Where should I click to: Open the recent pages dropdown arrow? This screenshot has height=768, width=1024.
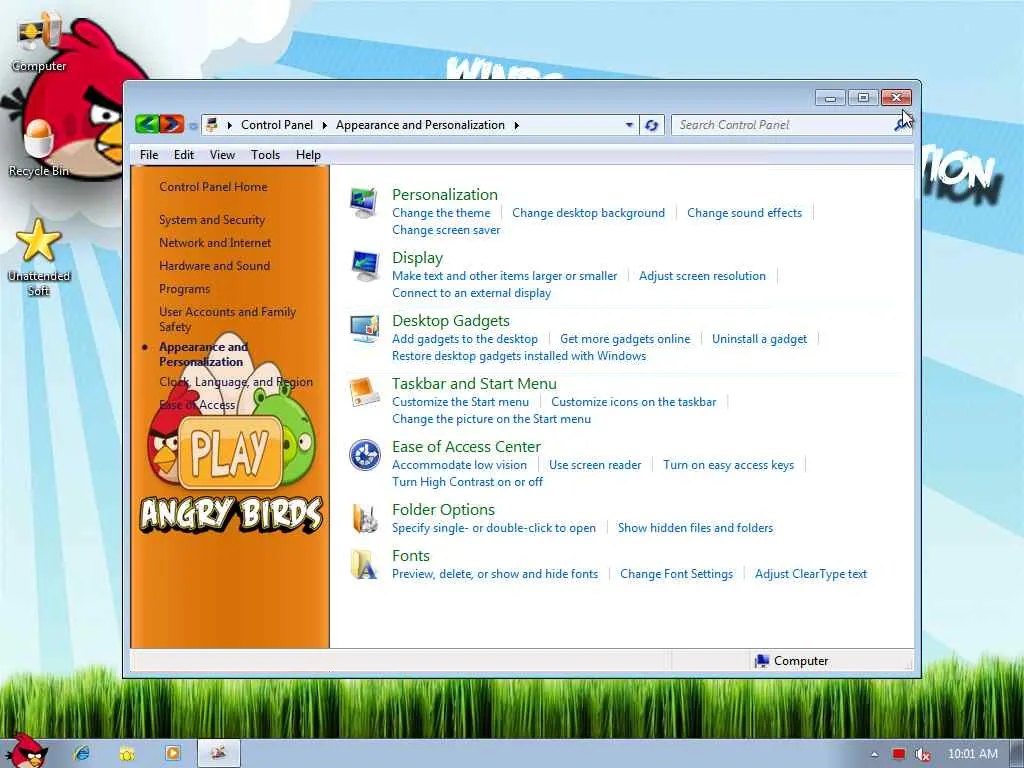[193, 125]
